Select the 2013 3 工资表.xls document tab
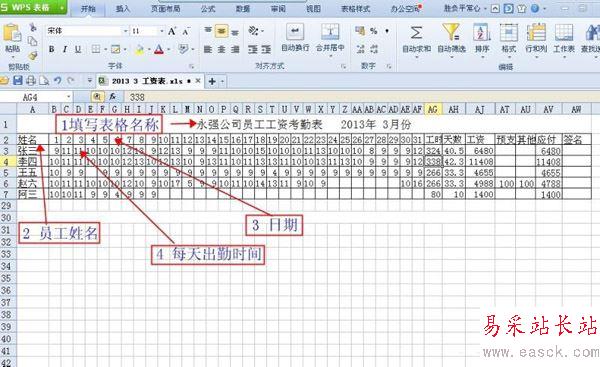The height and width of the screenshot is (367, 600). pyautogui.click(x=147, y=81)
